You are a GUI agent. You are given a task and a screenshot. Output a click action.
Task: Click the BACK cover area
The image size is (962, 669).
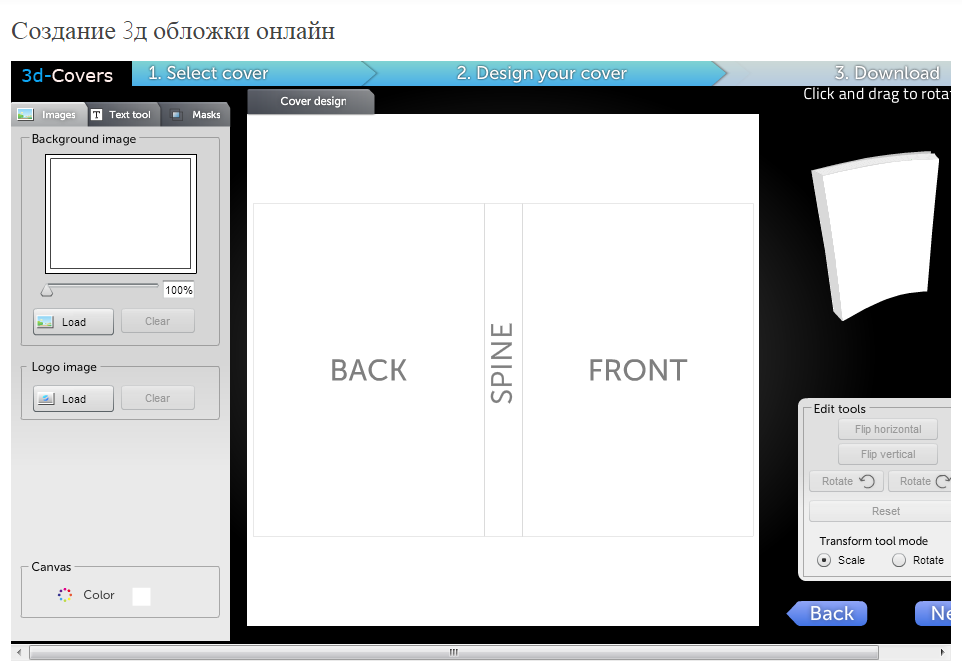pyautogui.click(x=369, y=370)
